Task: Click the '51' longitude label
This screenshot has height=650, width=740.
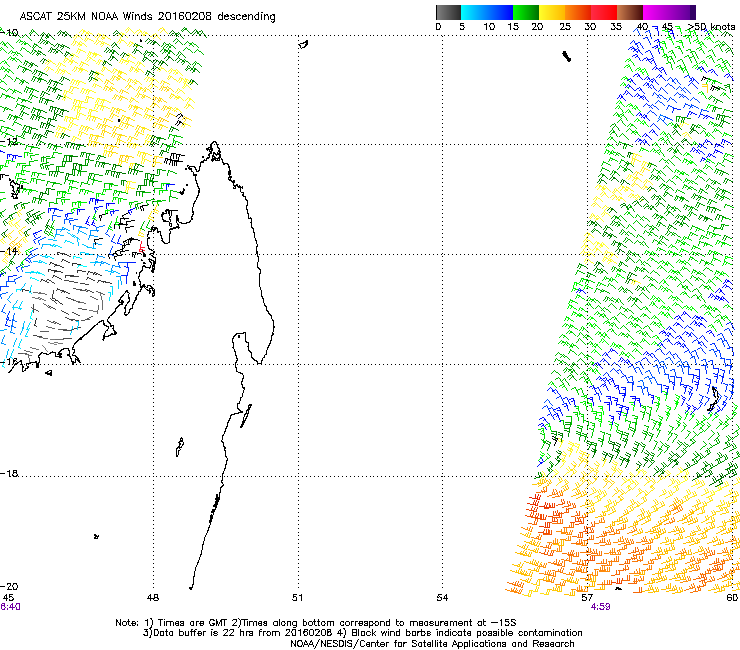Action: coord(297,598)
